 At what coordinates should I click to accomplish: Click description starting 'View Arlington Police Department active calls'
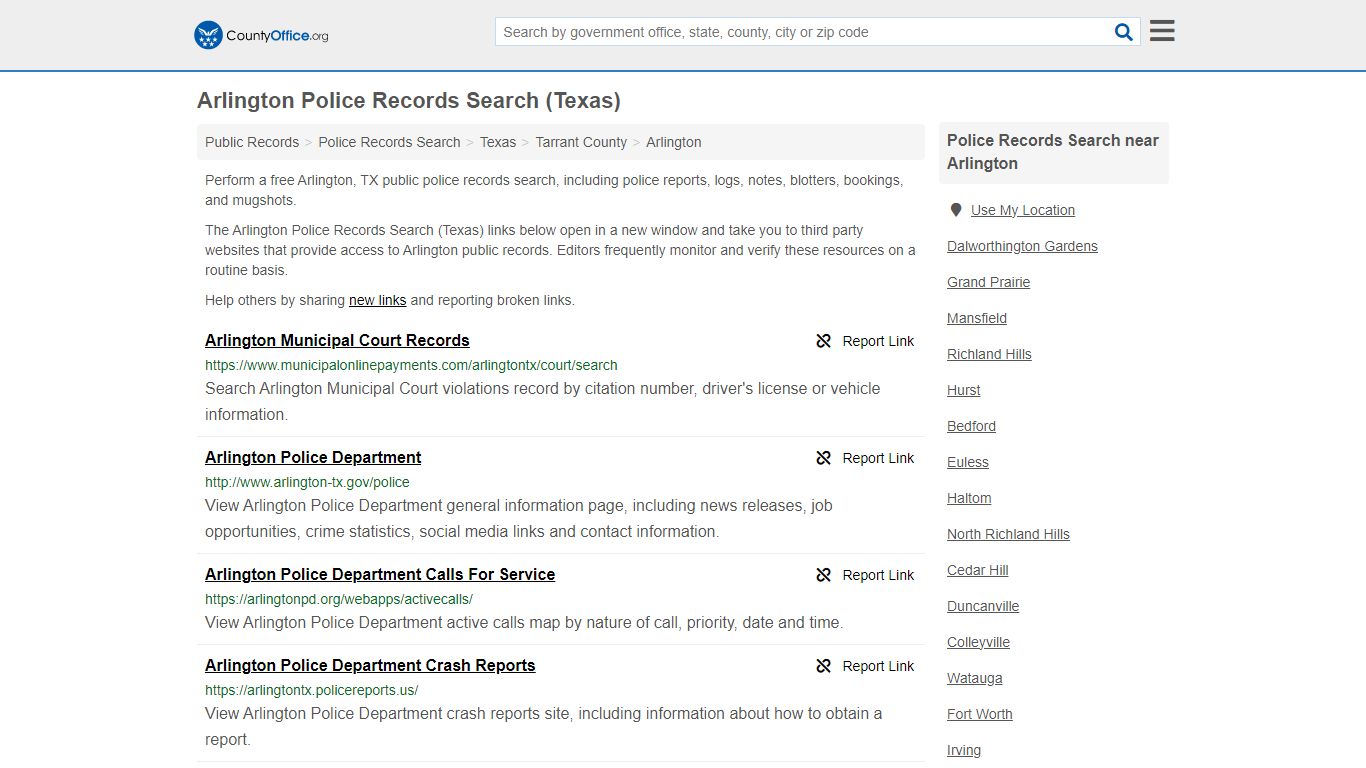[524, 622]
